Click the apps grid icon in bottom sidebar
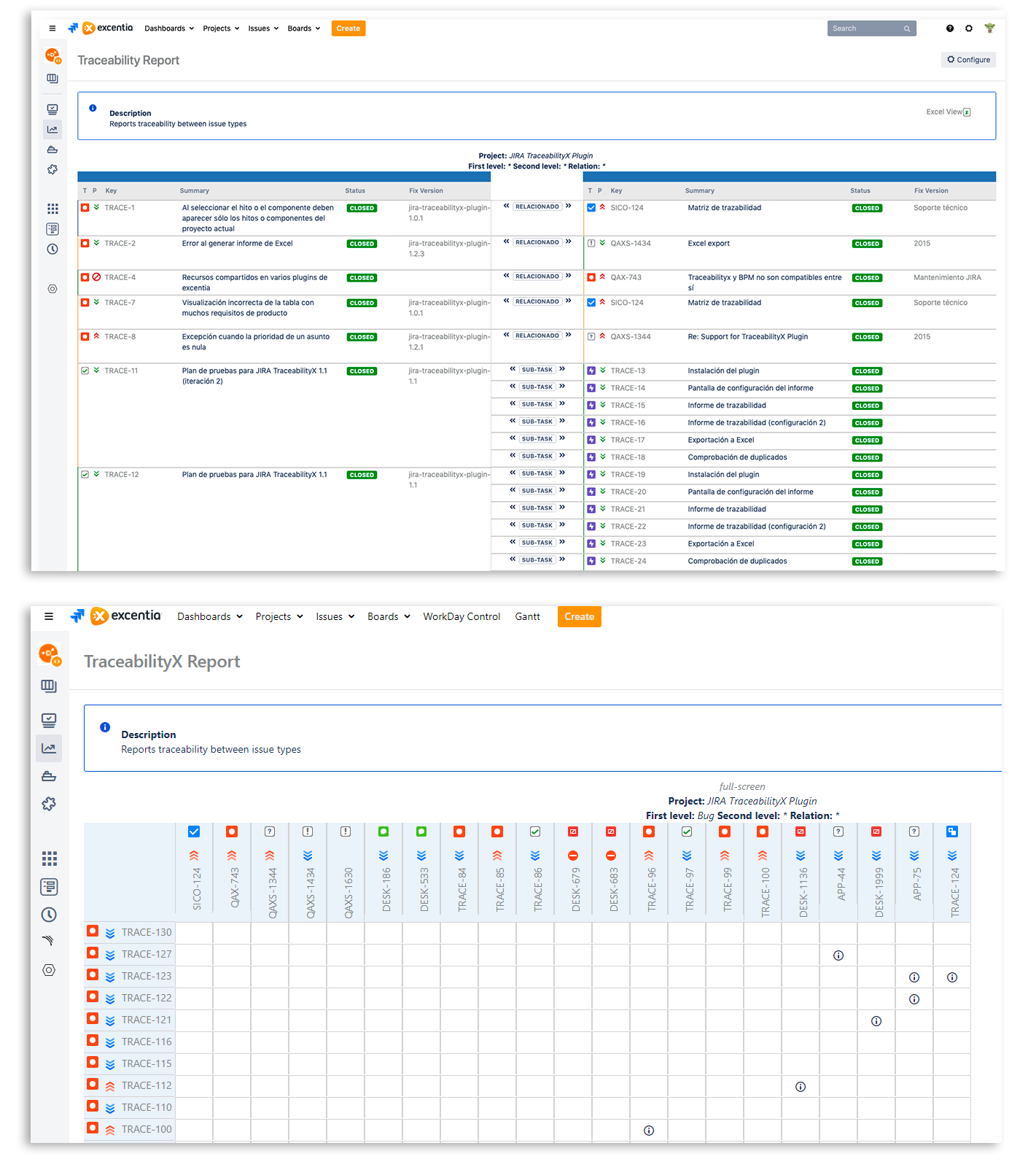The width and height of the screenshot is (1036, 1167). coord(49,858)
